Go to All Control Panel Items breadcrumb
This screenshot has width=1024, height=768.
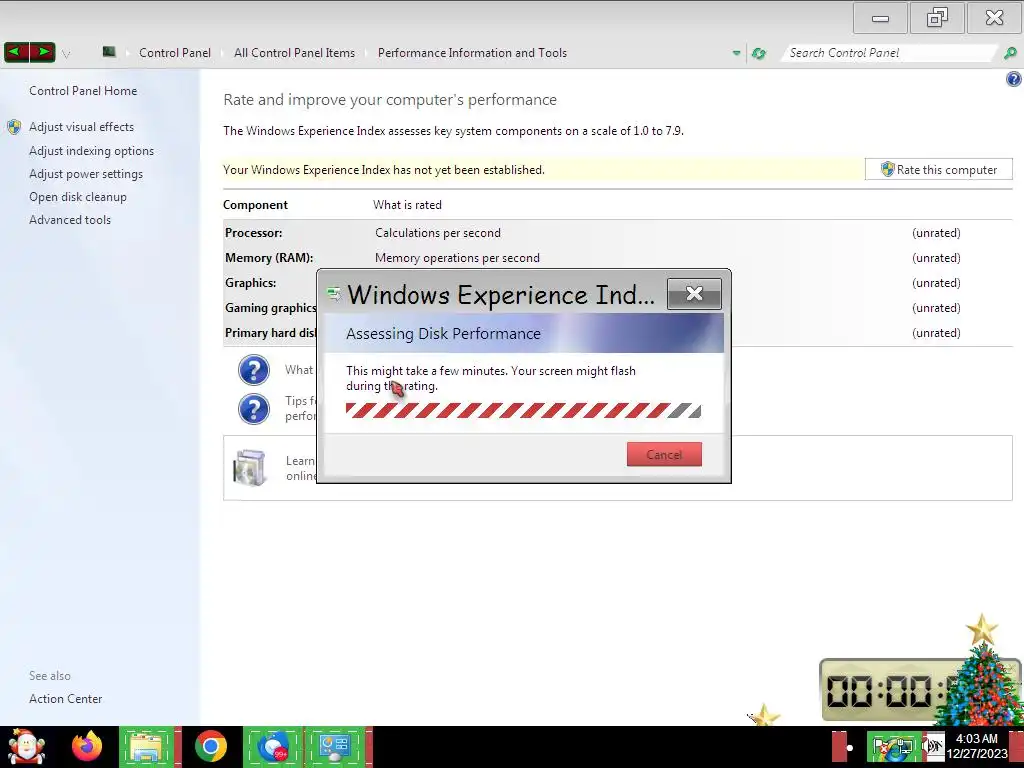294,53
